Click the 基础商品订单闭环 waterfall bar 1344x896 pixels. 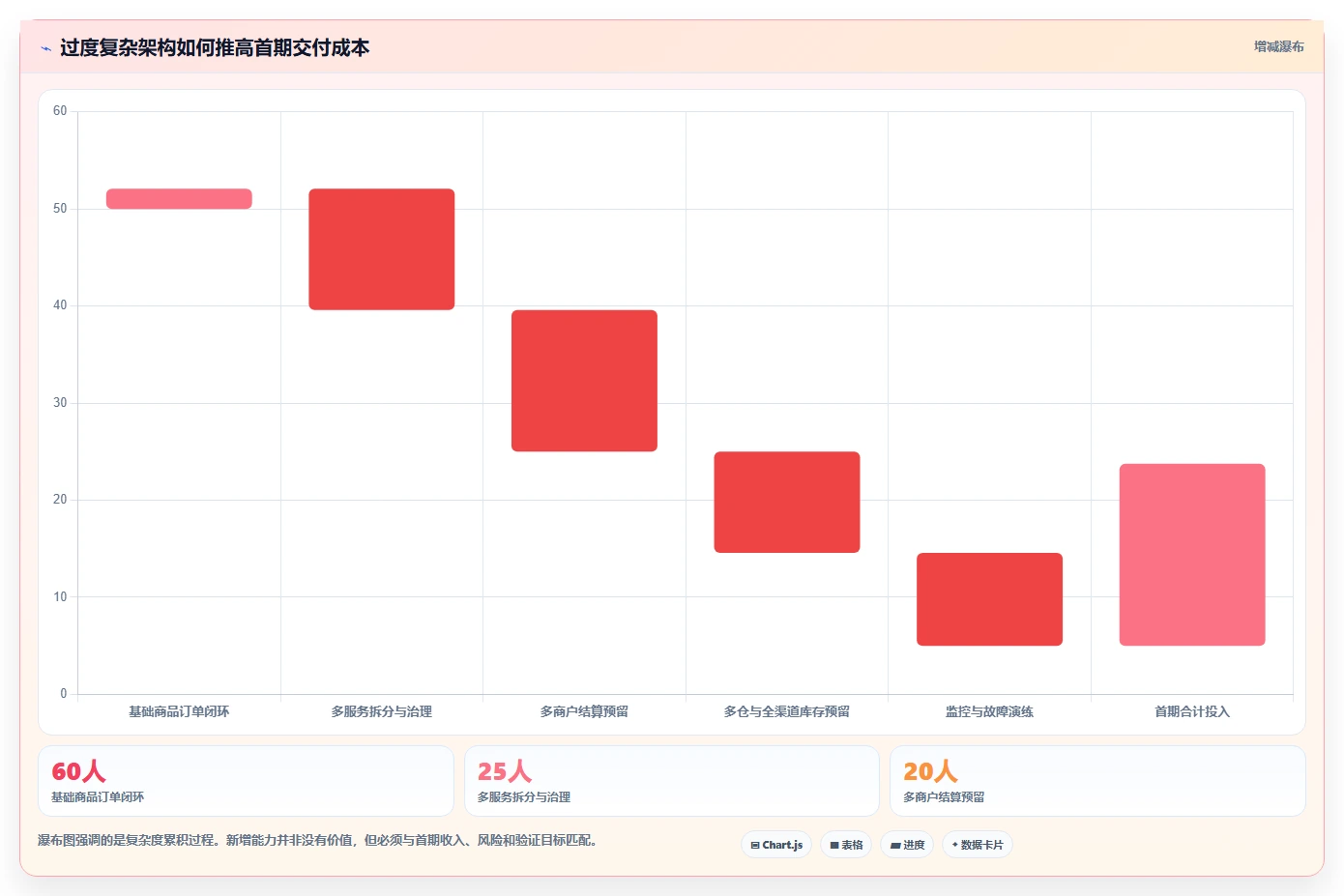[179, 199]
